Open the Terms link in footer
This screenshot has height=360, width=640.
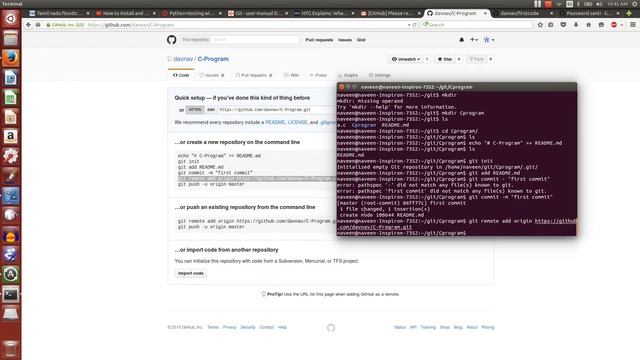[213, 327]
